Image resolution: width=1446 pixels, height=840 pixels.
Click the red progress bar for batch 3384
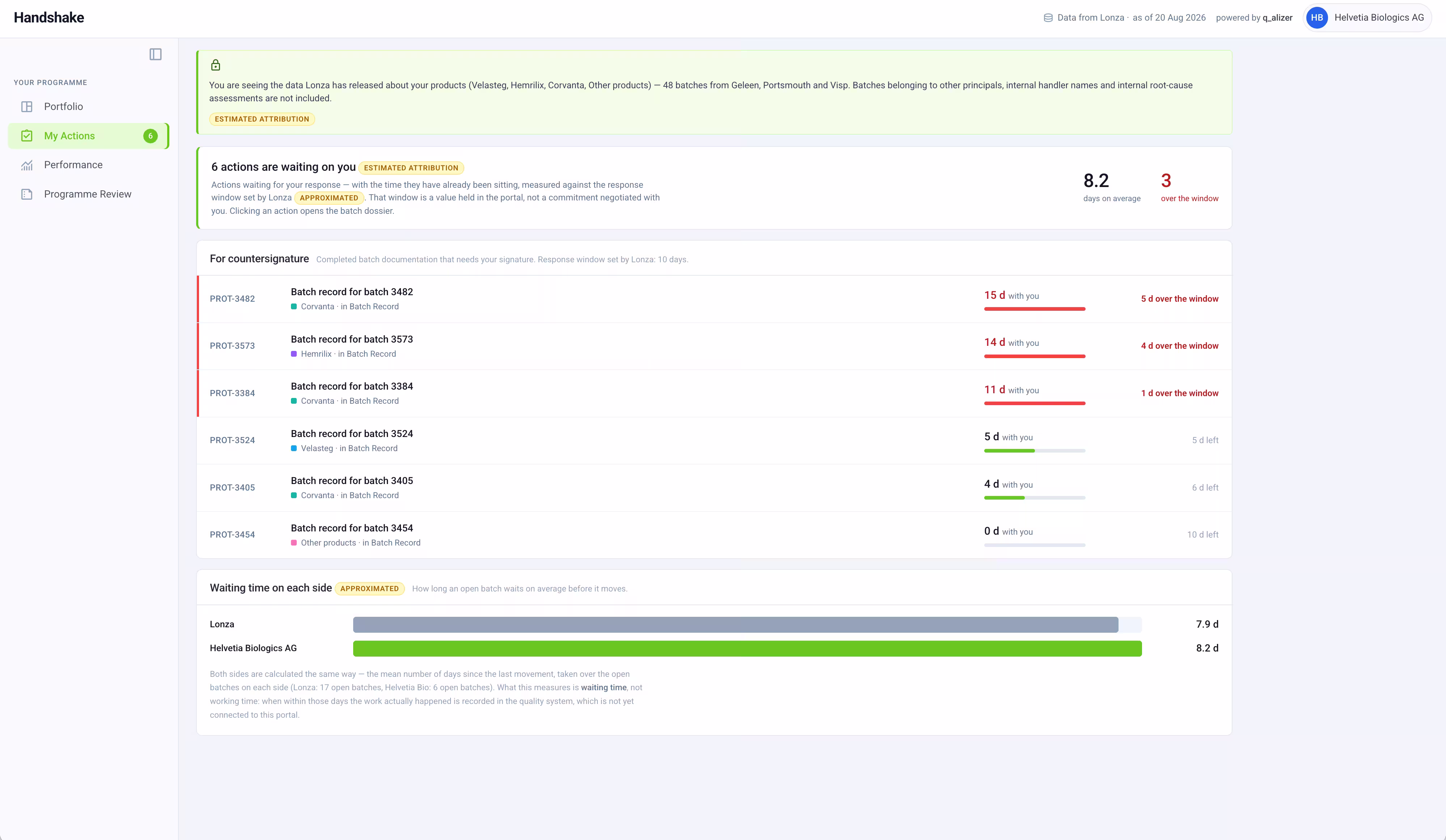(x=1035, y=403)
